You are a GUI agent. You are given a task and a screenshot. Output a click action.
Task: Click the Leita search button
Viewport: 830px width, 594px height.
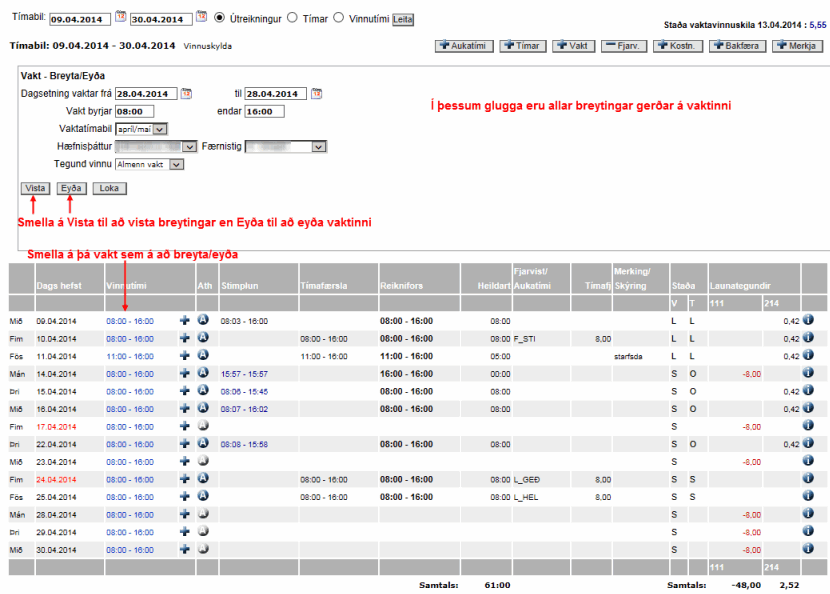403,20
